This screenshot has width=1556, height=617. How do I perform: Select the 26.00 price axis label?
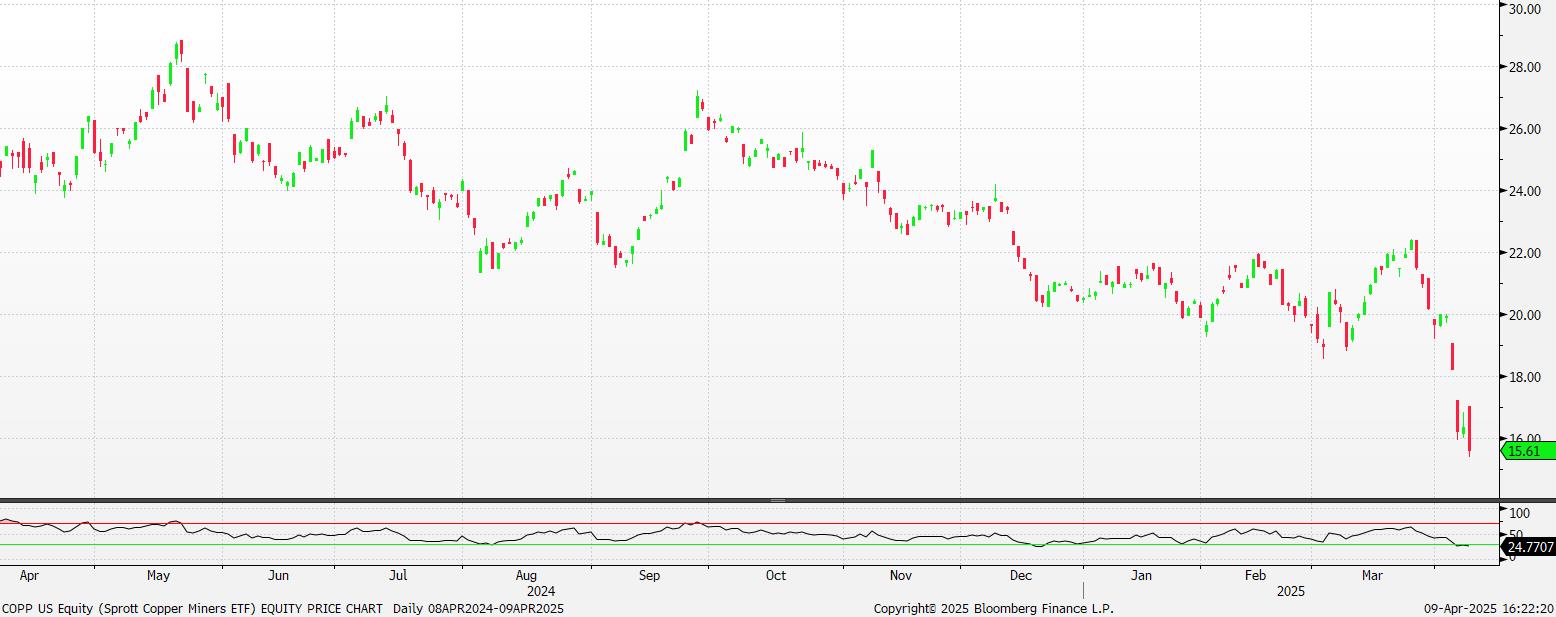point(1523,130)
